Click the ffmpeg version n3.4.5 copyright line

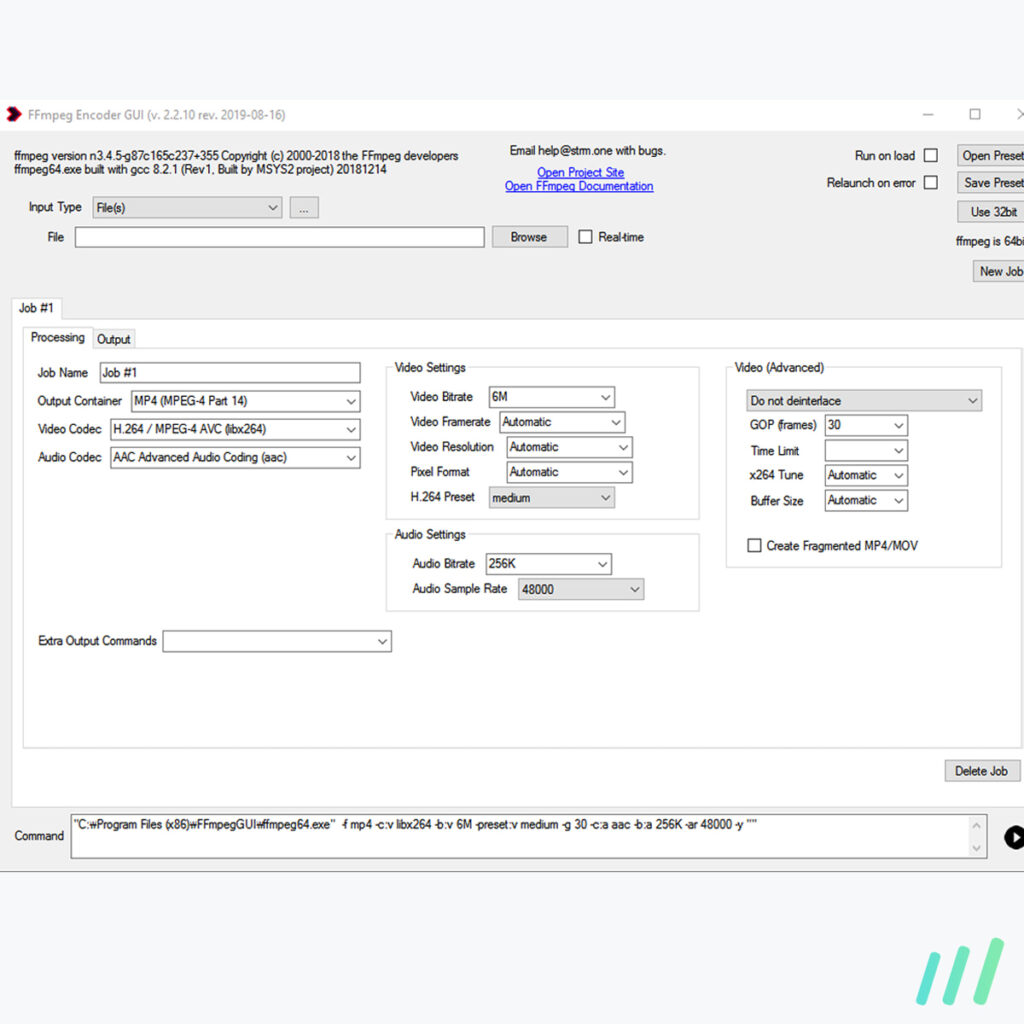[236, 155]
